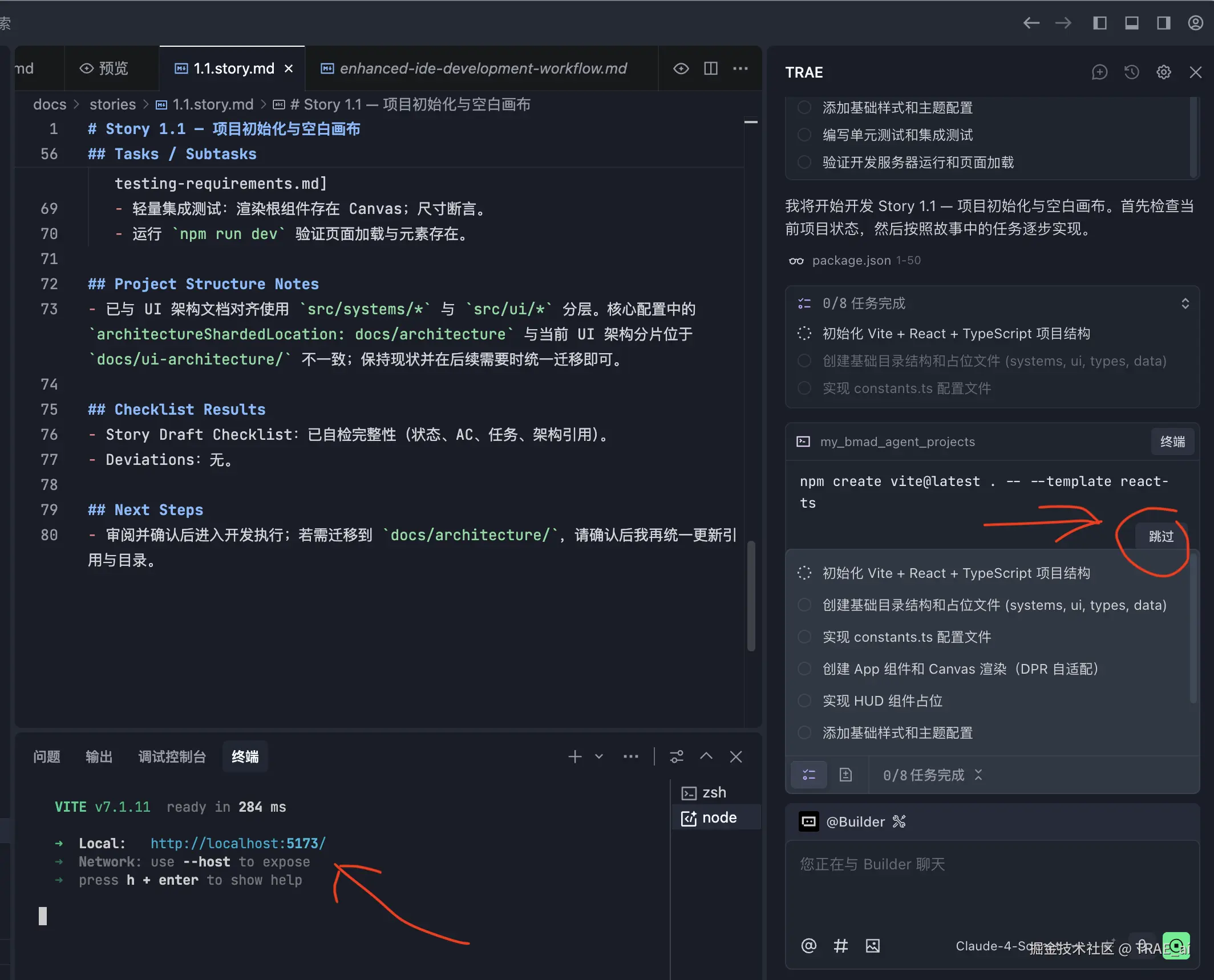Viewport: 1214px width, 980px height.
Task: Open the http://localhost:5173/ link
Action: (238, 843)
